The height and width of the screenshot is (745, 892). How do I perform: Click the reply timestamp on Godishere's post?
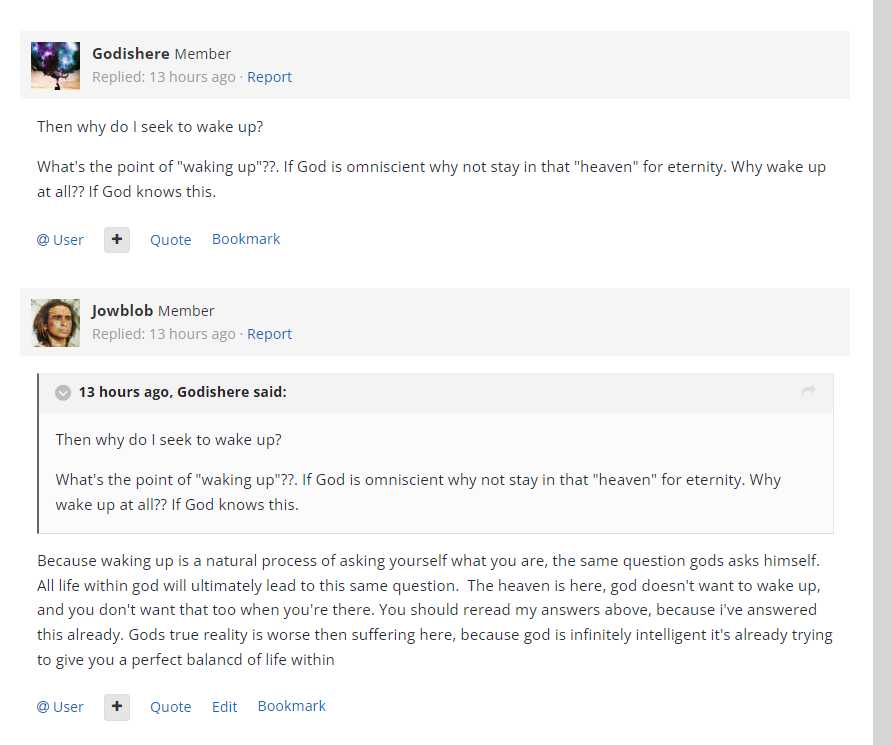[192, 77]
